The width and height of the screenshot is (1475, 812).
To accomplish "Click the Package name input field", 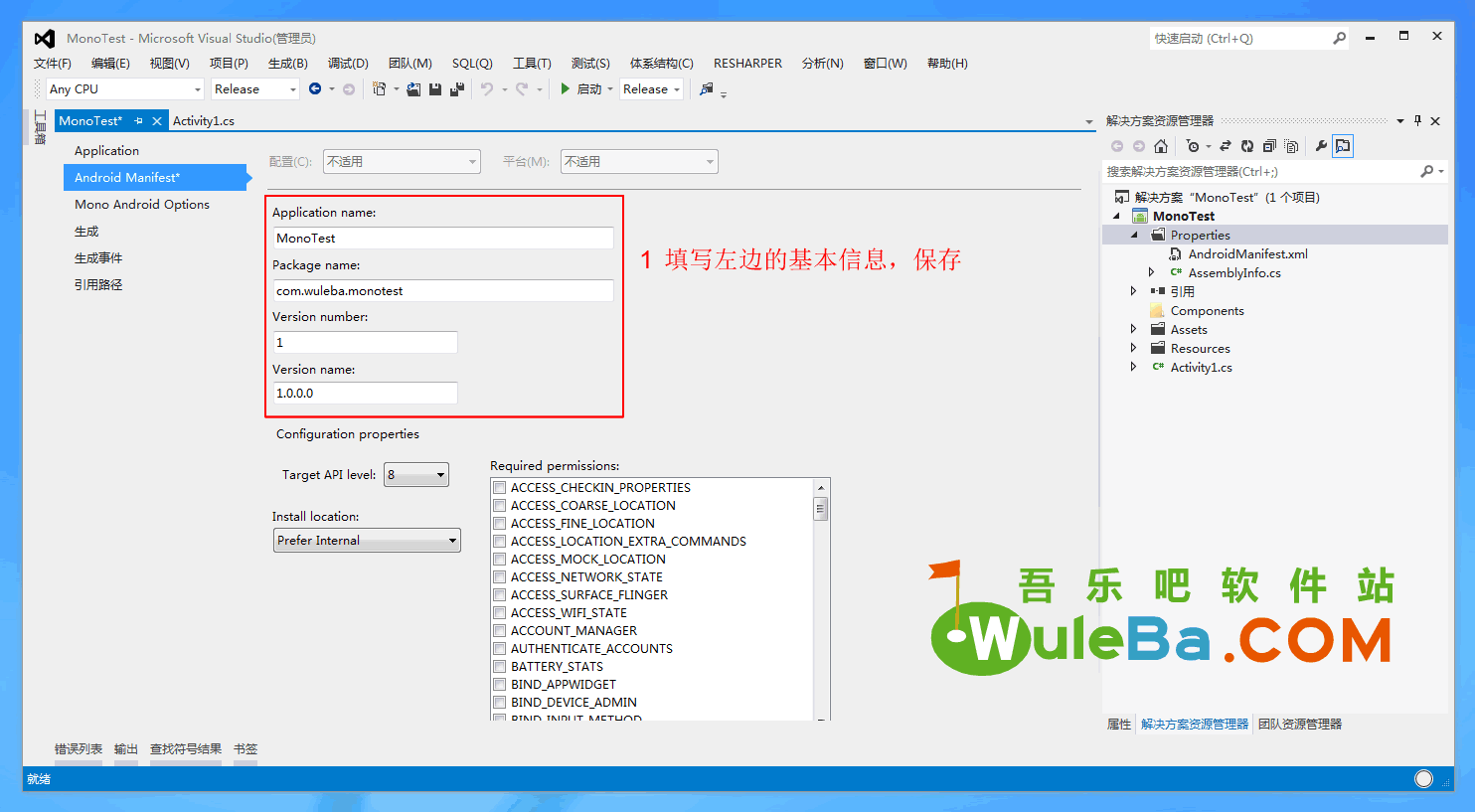I will (x=443, y=291).
